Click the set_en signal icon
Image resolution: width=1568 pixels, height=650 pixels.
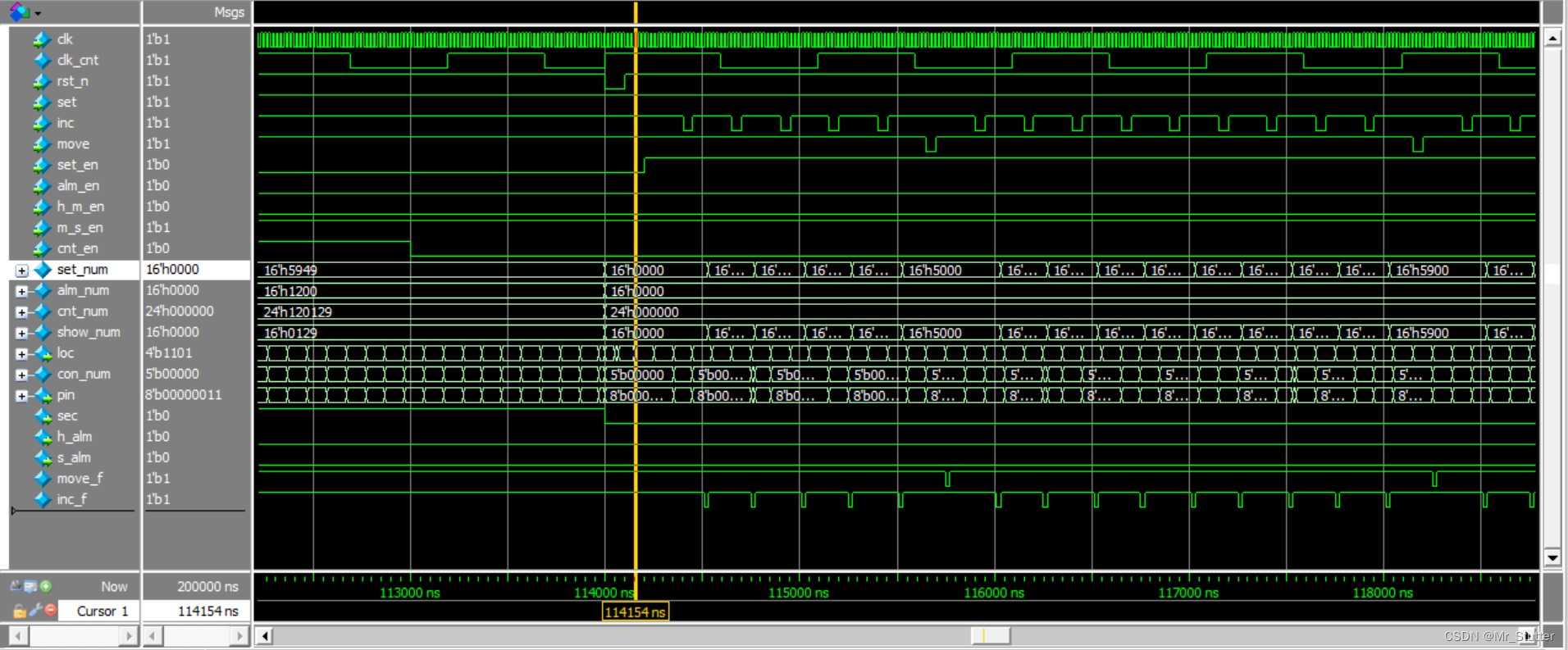(42, 166)
